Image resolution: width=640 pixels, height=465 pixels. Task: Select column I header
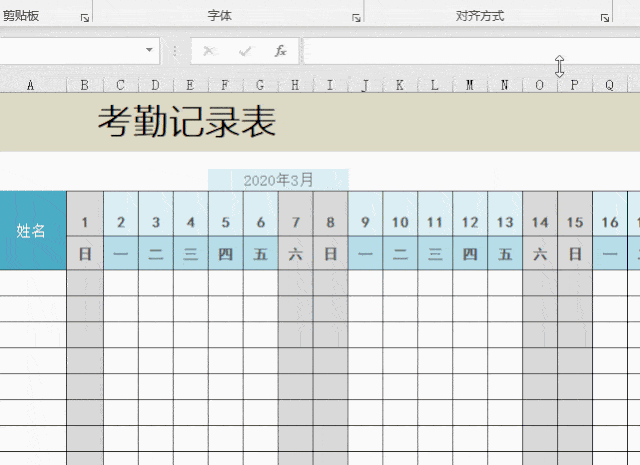pyautogui.click(x=330, y=85)
